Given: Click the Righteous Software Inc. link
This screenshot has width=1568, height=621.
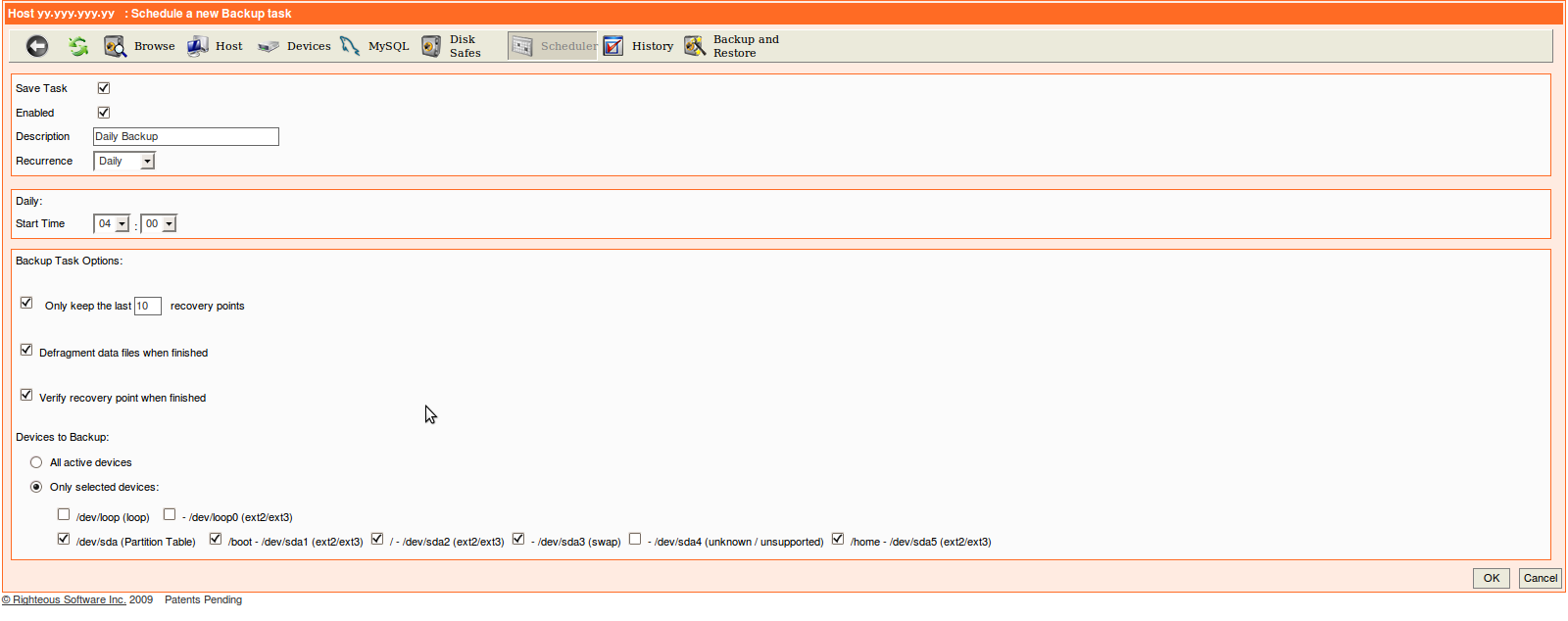Looking at the screenshot, I should (x=69, y=599).
